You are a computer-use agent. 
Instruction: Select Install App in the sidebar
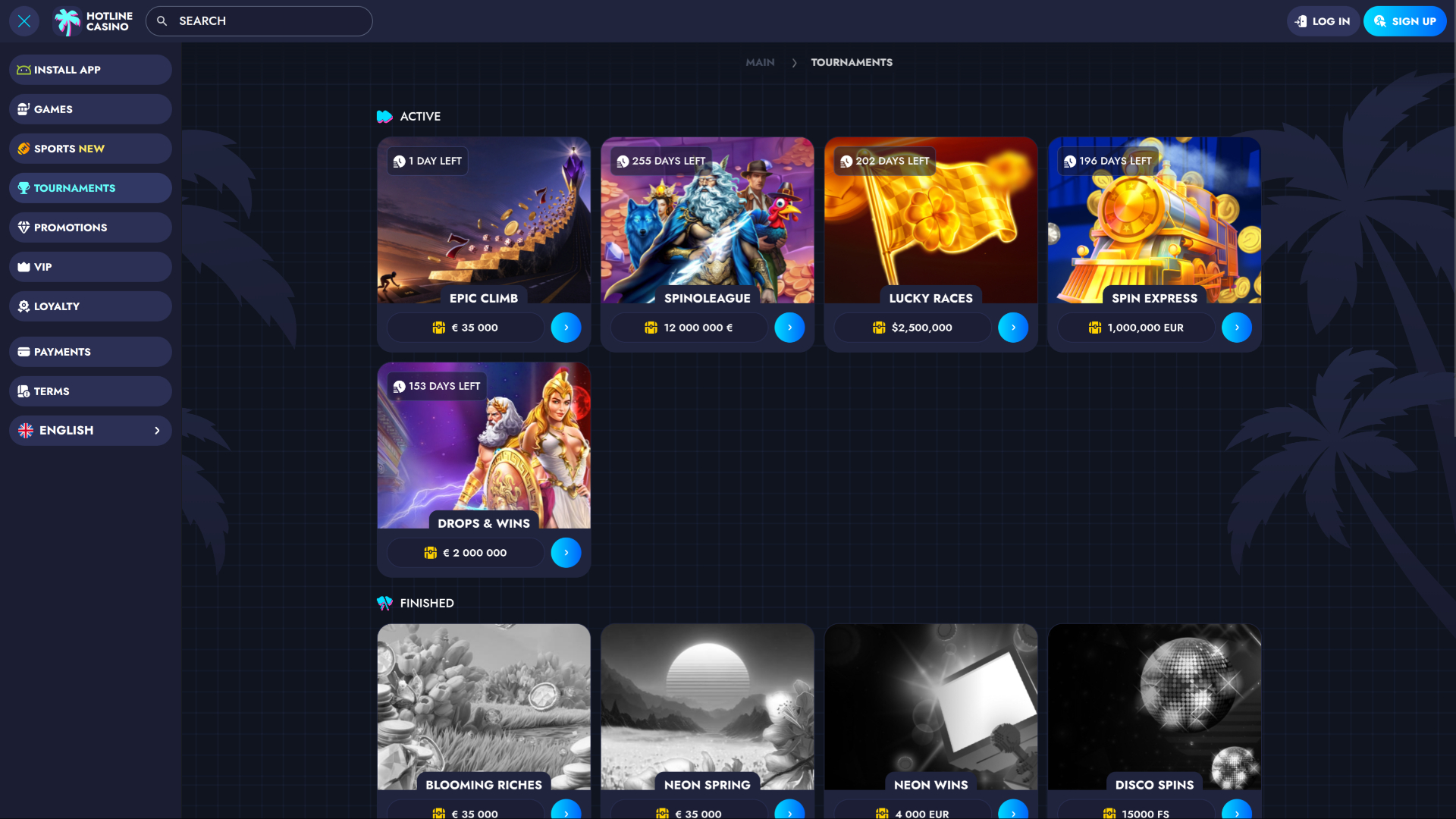pyautogui.click(x=90, y=70)
